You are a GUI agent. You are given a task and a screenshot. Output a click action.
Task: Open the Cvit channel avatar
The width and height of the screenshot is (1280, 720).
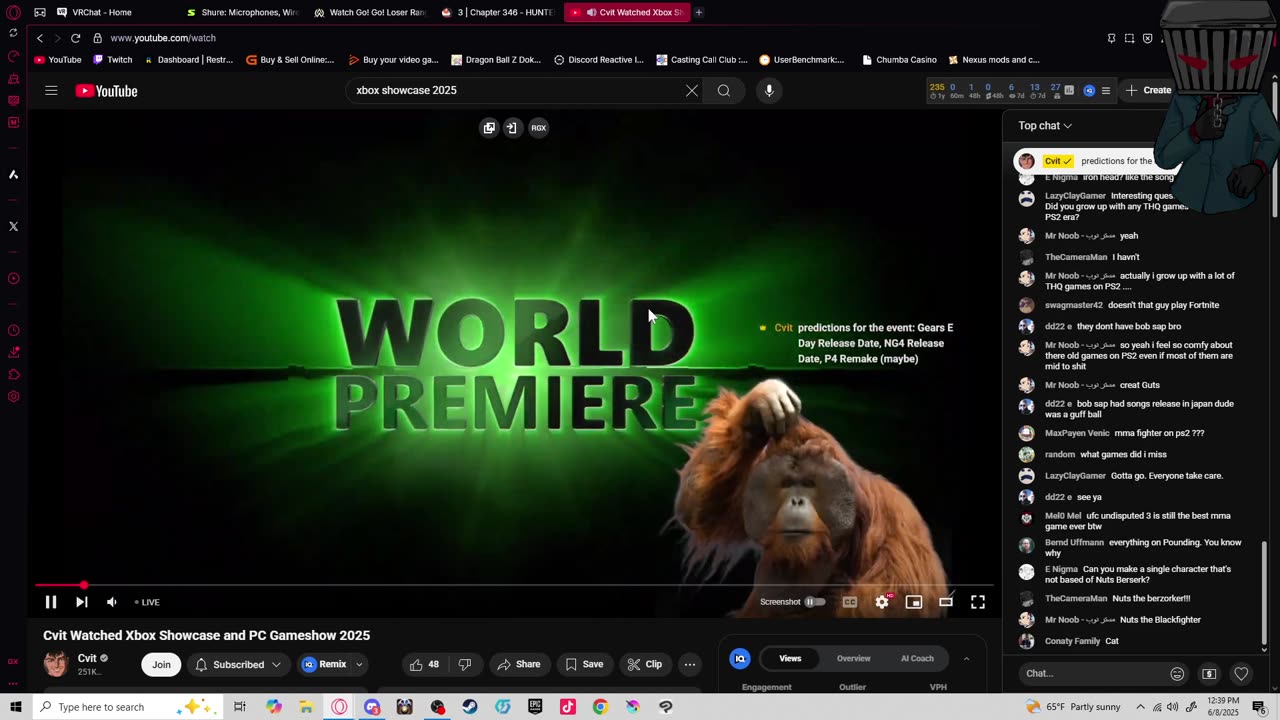click(x=56, y=663)
